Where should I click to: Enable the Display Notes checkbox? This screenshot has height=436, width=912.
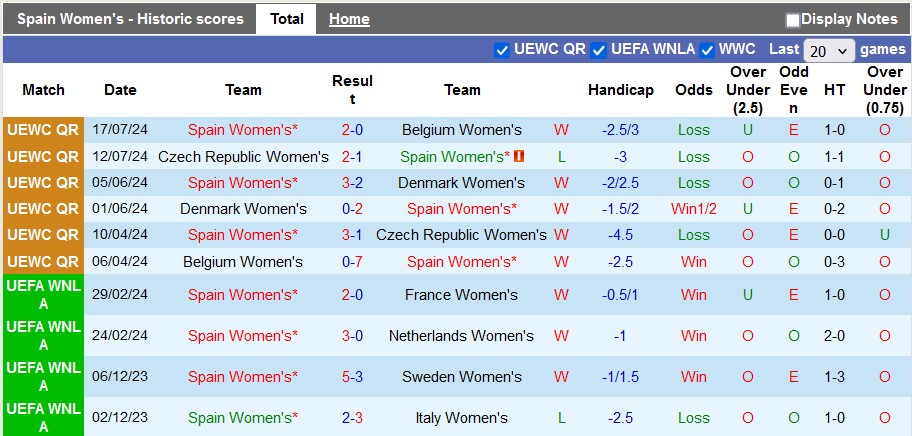(x=793, y=20)
